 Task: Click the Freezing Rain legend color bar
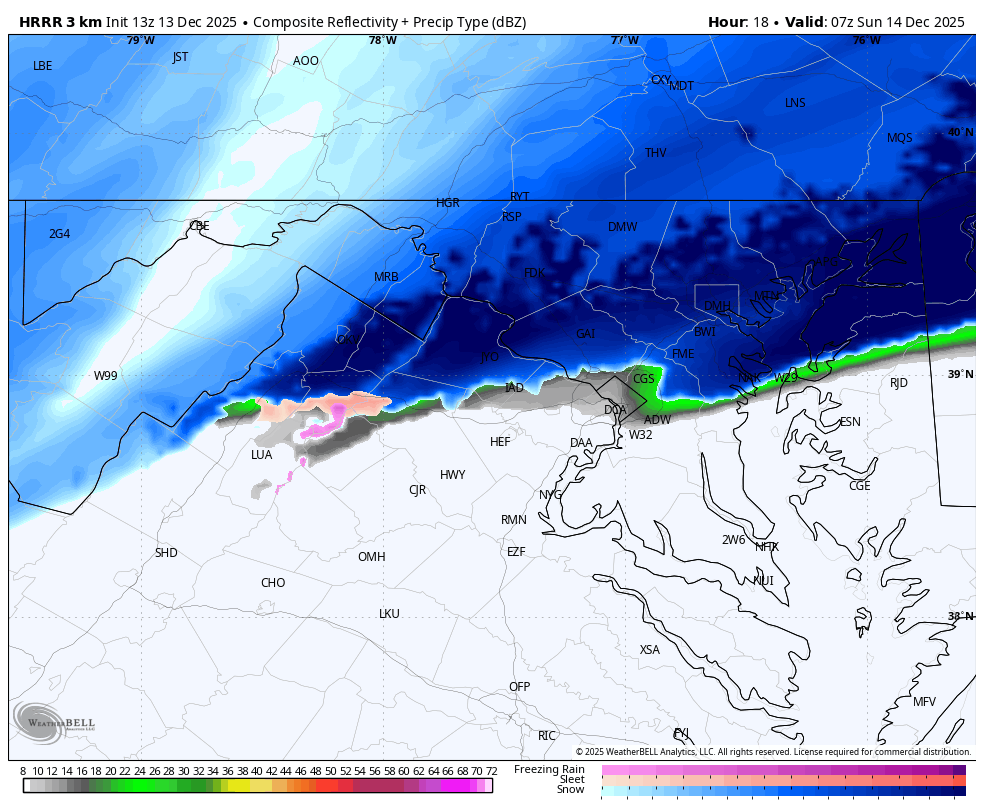(x=783, y=769)
